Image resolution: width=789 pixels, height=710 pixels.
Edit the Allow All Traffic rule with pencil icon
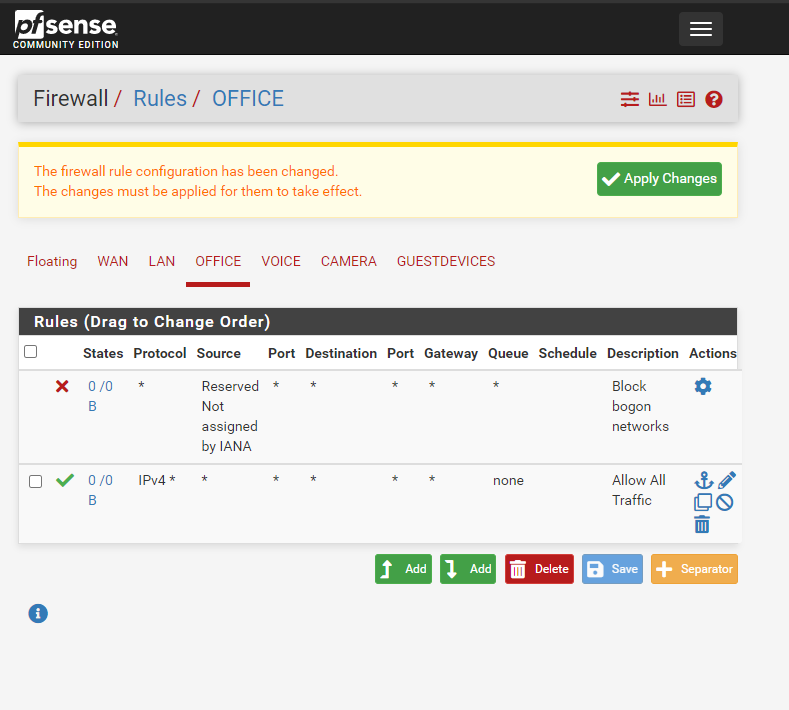pyautogui.click(x=727, y=481)
